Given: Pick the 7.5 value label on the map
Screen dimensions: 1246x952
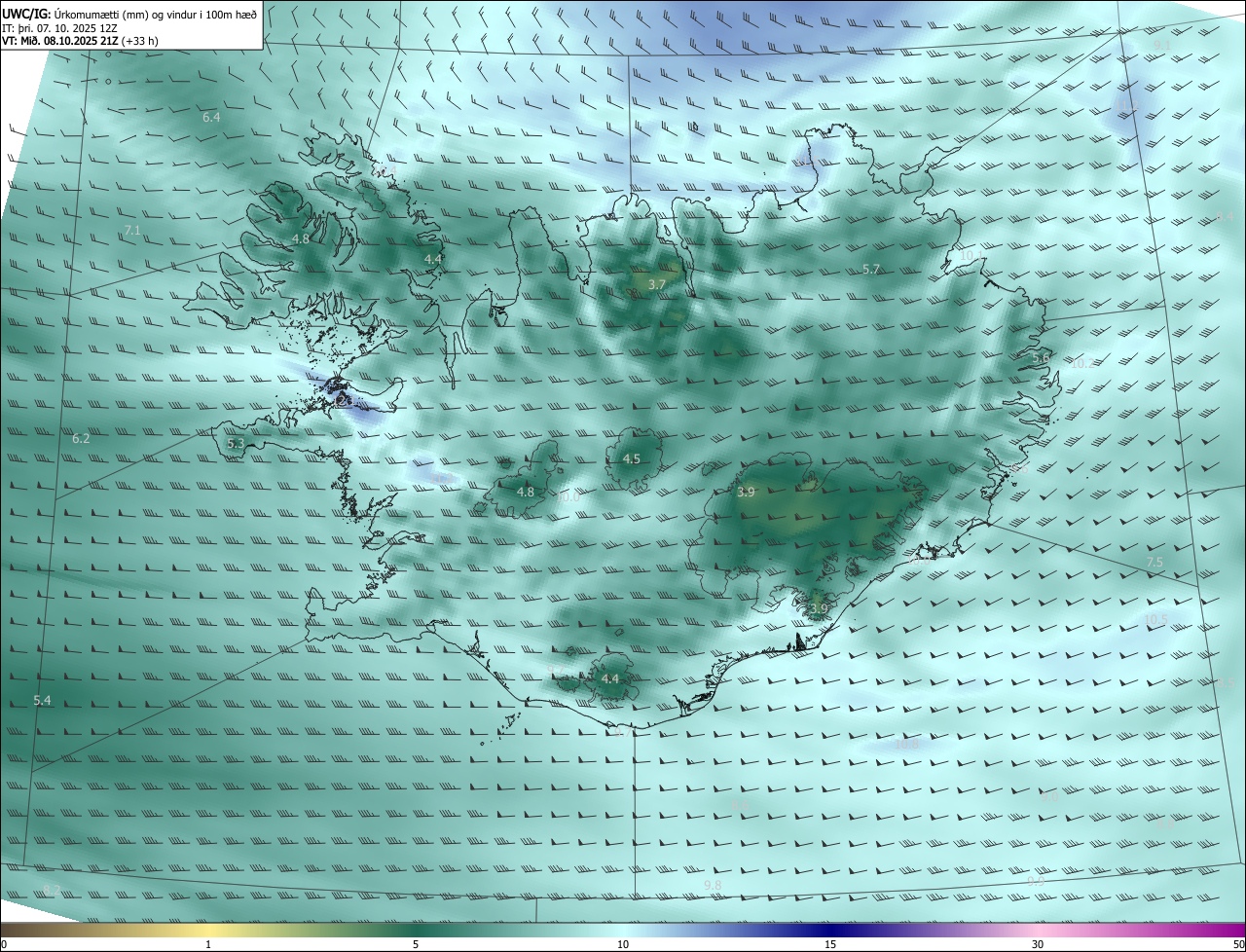Looking at the screenshot, I should pyautogui.click(x=1154, y=563).
